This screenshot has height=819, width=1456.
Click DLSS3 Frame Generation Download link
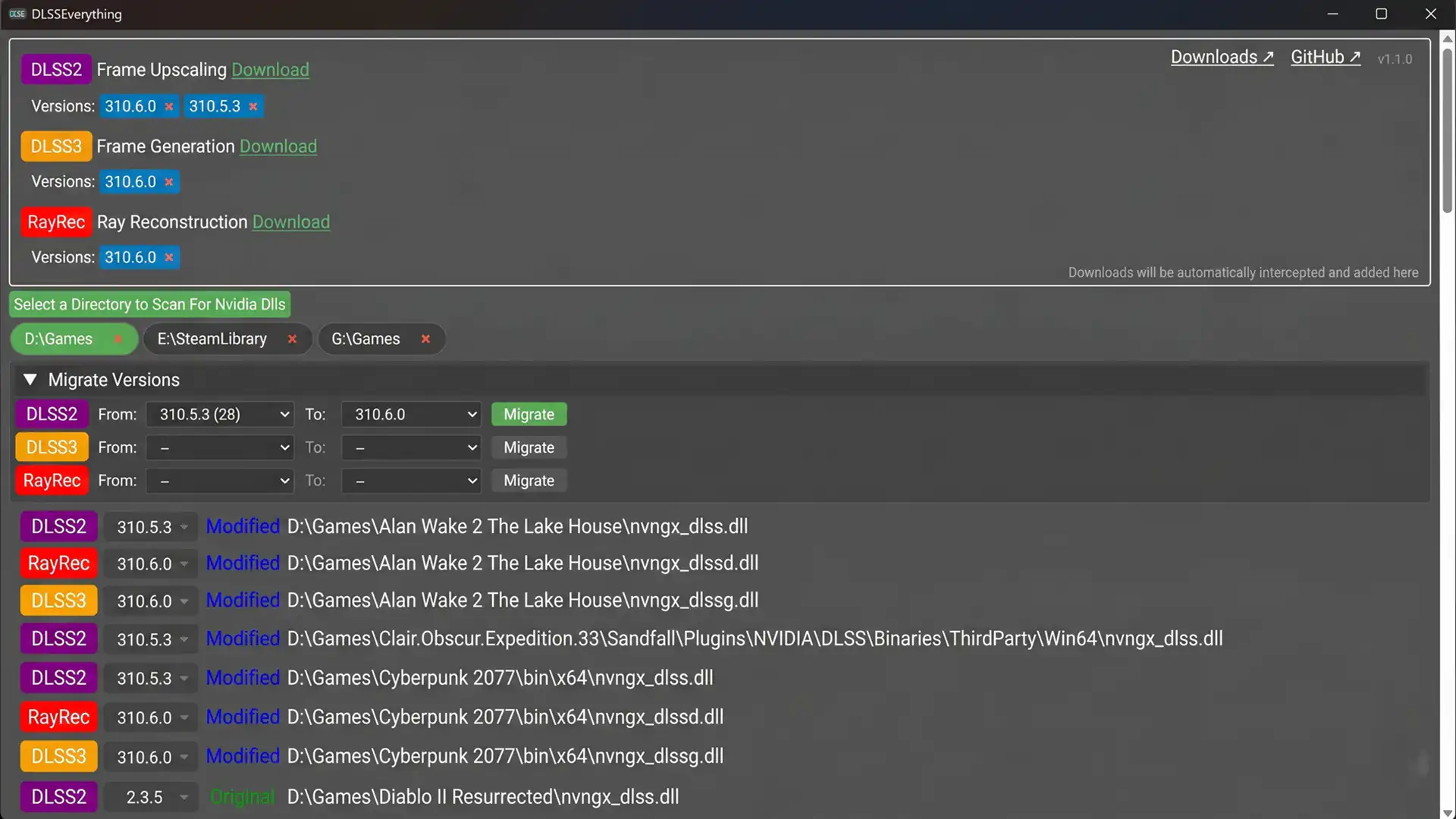[278, 146]
